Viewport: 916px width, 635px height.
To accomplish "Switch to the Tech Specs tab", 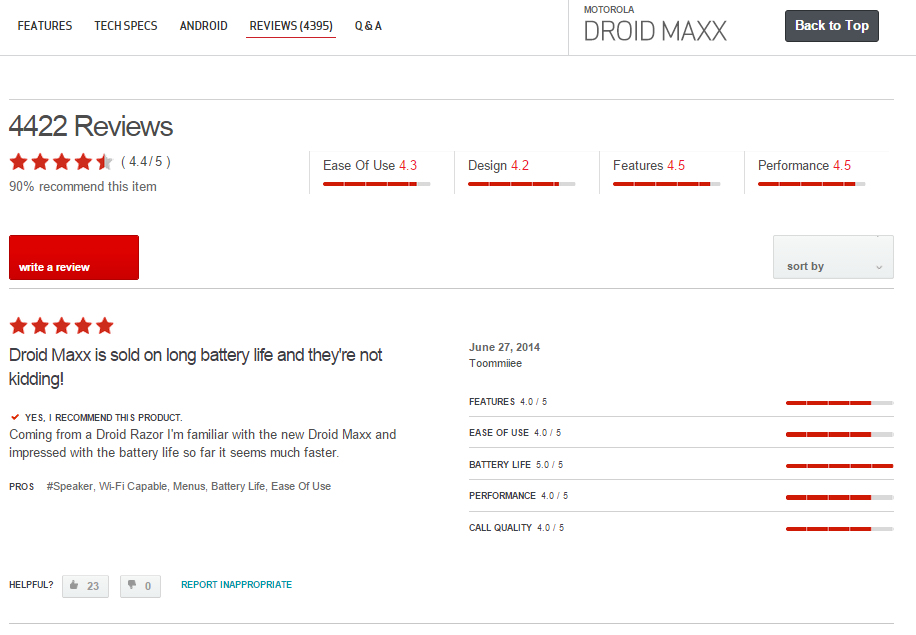I will [126, 26].
